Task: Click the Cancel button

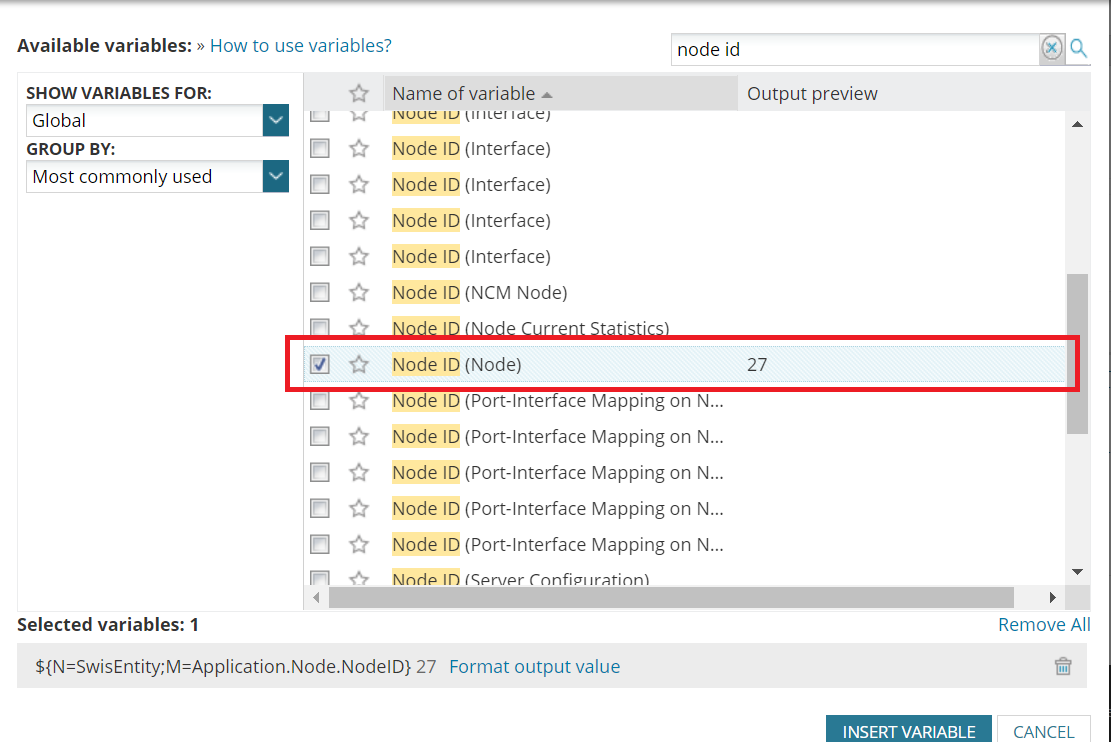Action: [x=1043, y=731]
